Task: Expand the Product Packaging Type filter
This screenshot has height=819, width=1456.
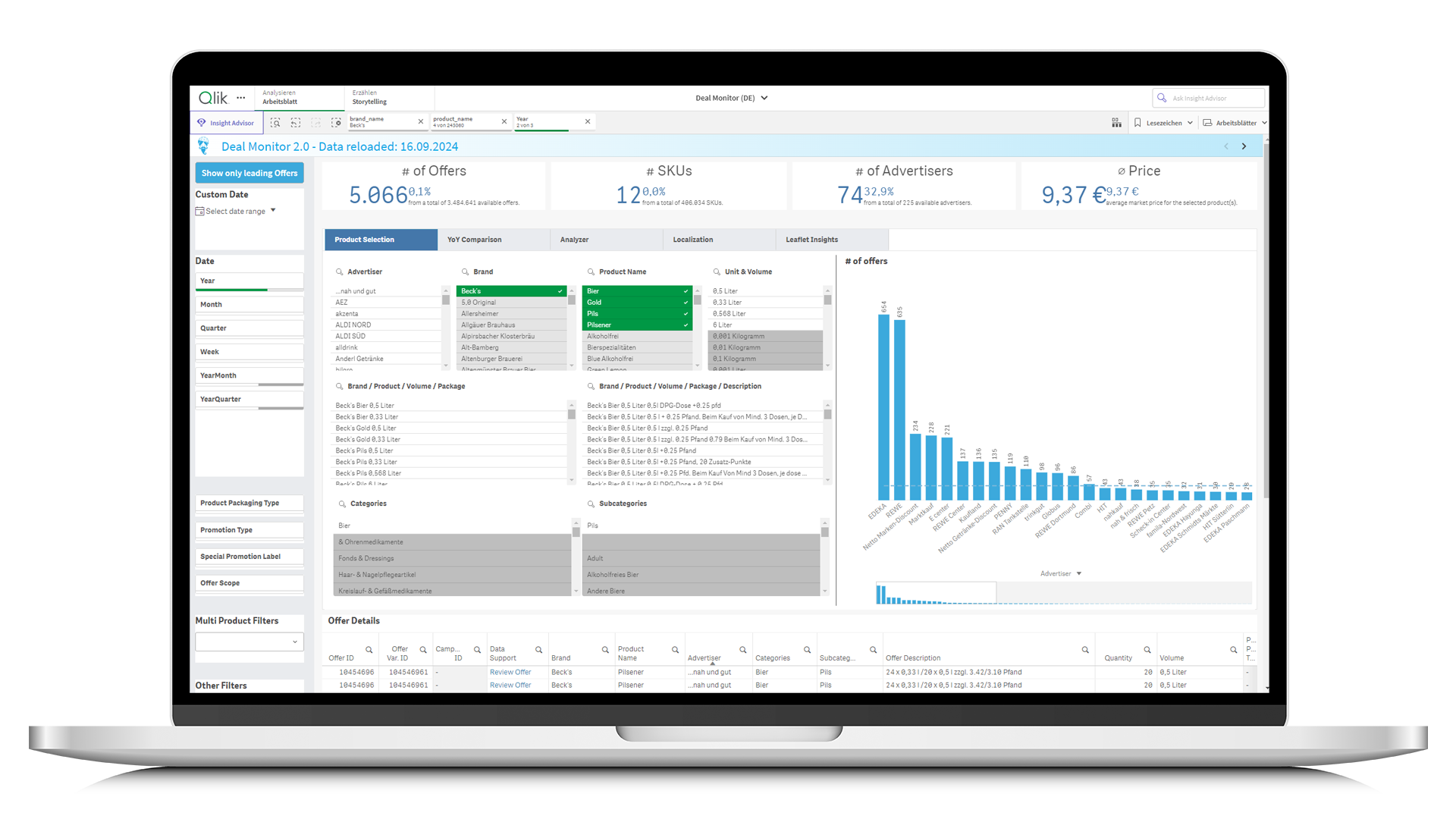Action: click(249, 504)
